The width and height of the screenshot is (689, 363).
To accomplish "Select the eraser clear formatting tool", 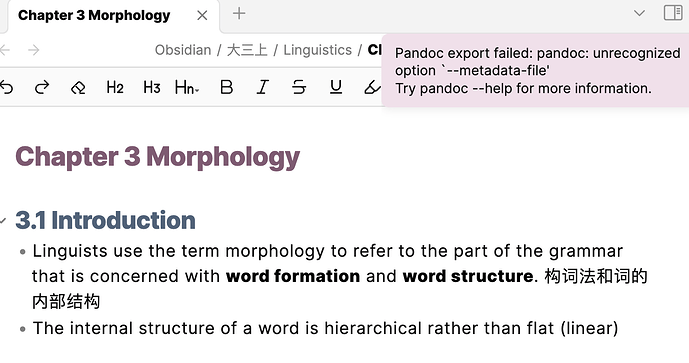I will (78, 87).
